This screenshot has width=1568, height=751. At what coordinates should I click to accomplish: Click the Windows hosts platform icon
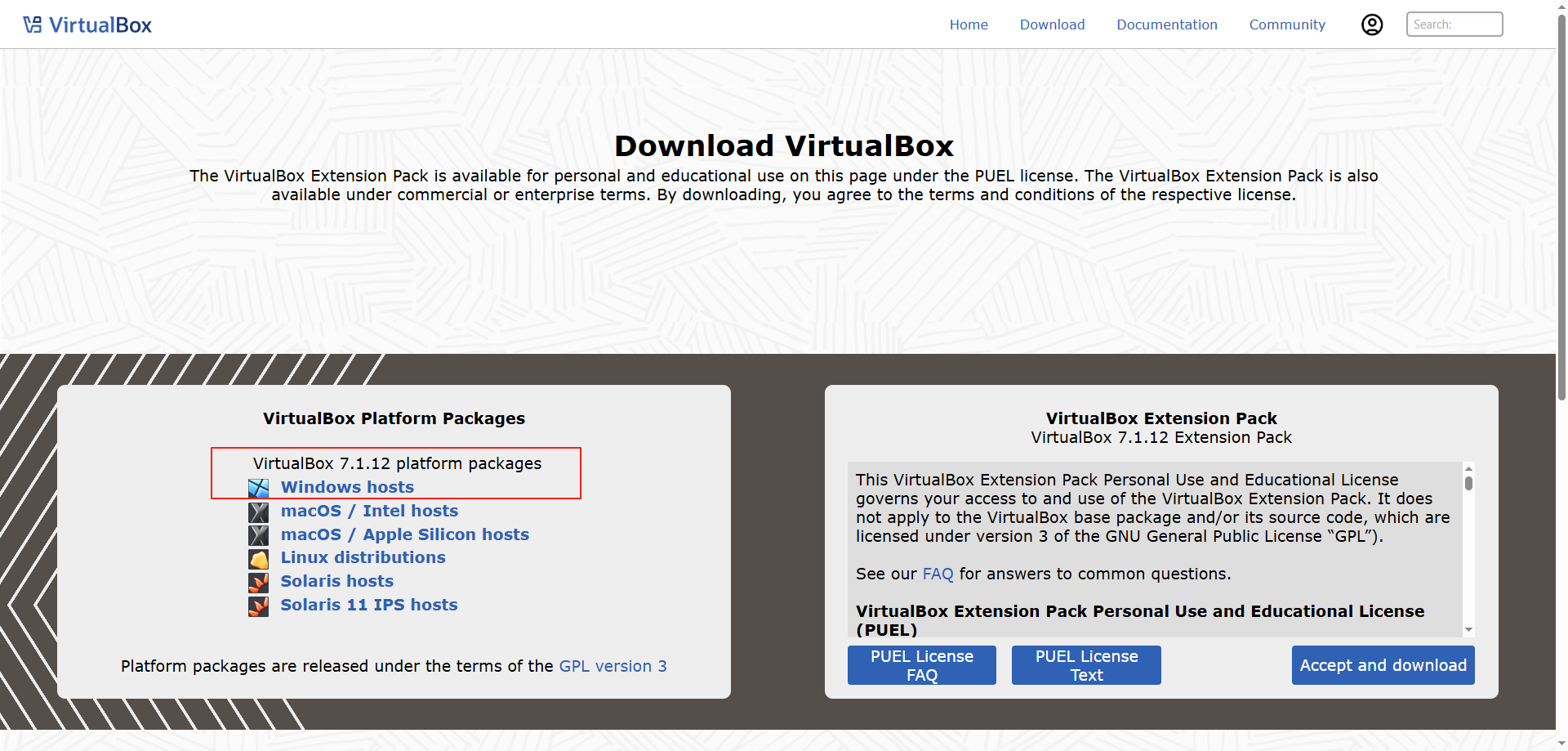point(258,488)
